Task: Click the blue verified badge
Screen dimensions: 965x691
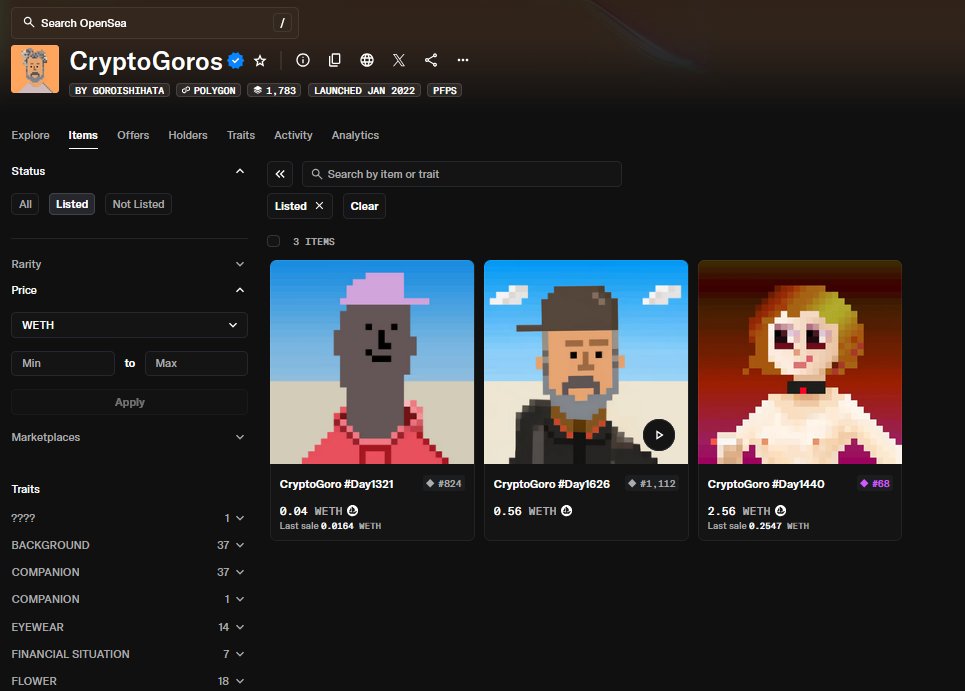Action: [x=236, y=60]
